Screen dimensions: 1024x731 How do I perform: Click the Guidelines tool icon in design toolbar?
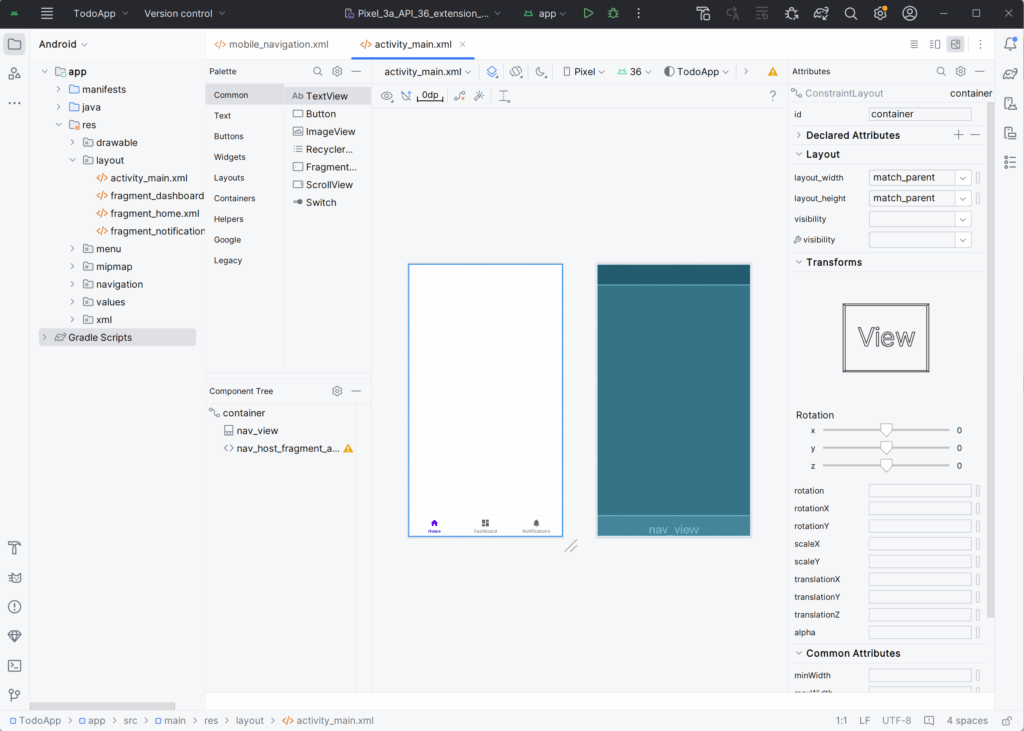pyautogui.click(x=504, y=96)
